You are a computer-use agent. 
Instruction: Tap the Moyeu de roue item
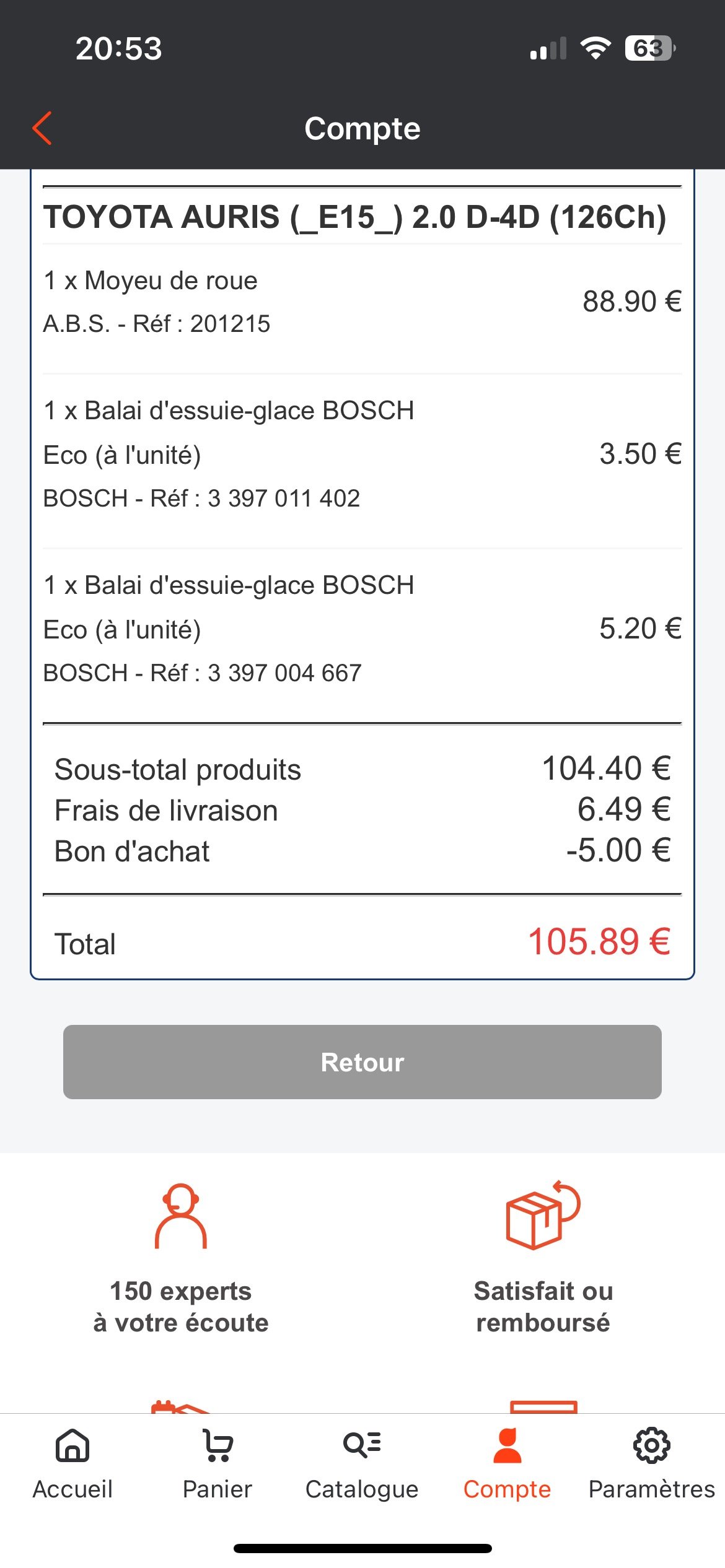coord(151,281)
